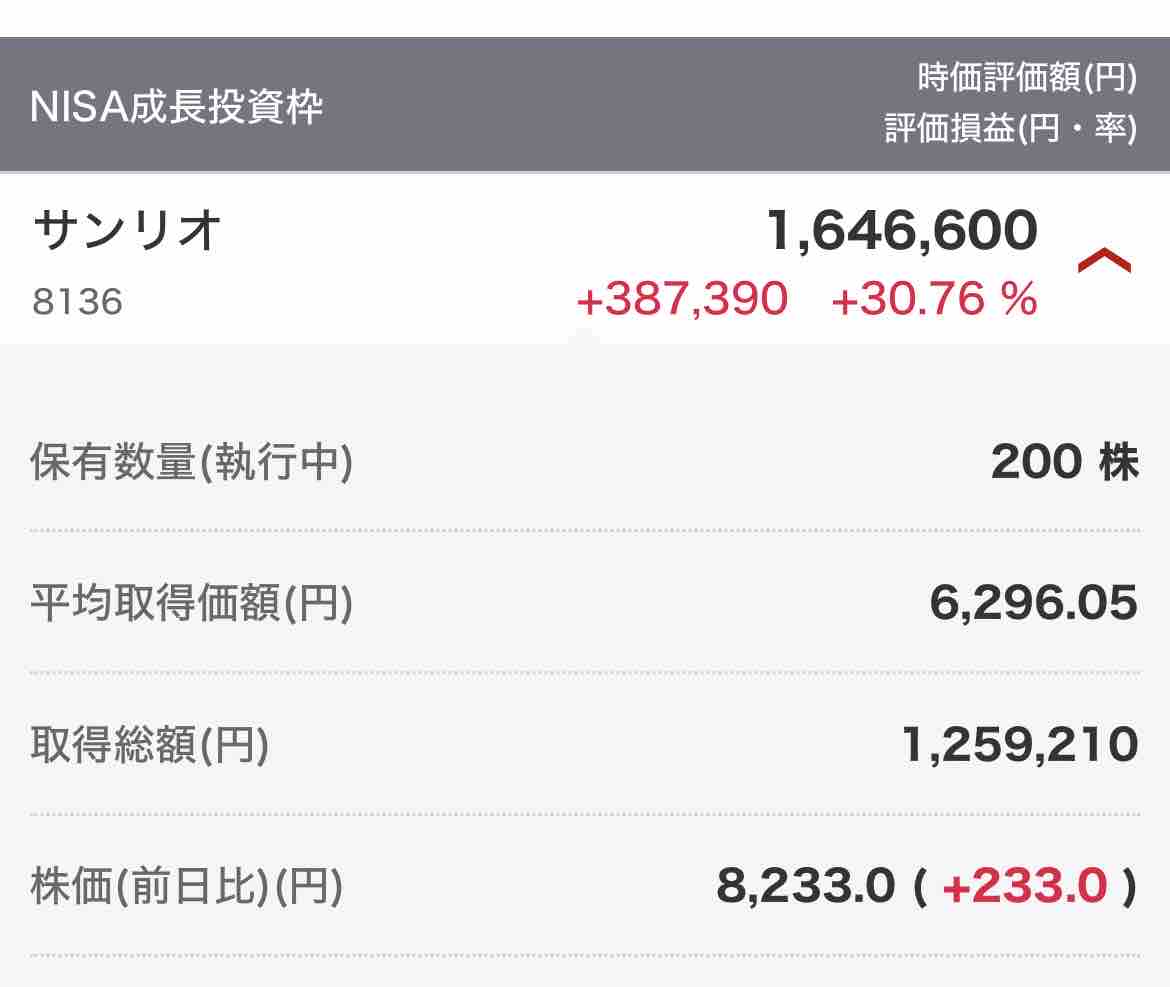The height and width of the screenshot is (987, 1170).
Task: Click the dotted divider under 保有数量 row
Action: click(x=585, y=531)
